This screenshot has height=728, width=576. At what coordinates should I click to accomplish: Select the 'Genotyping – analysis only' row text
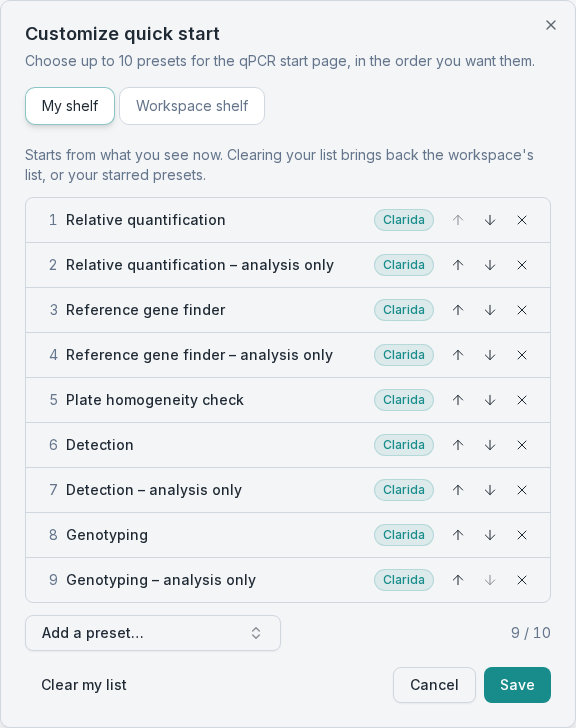[x=161, y=580]
